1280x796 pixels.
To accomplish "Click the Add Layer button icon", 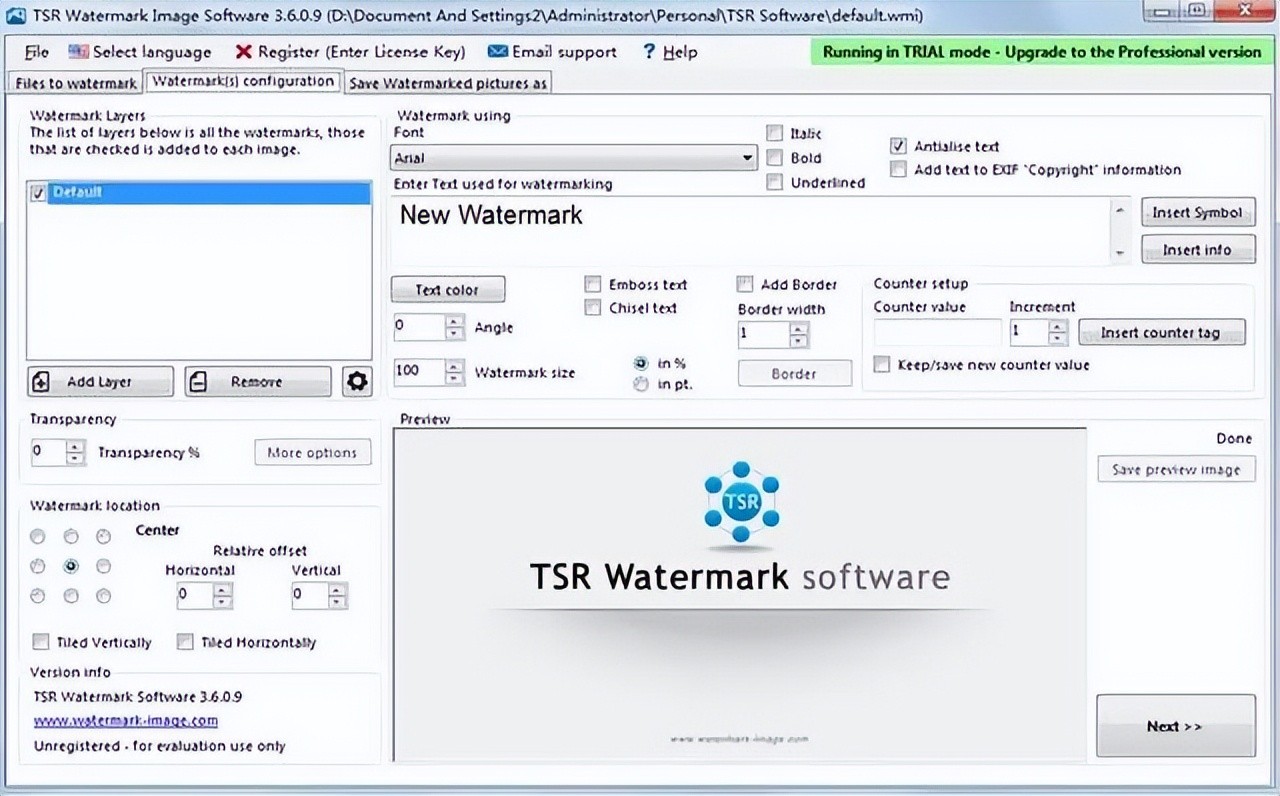I will click(x=42, y=382).
